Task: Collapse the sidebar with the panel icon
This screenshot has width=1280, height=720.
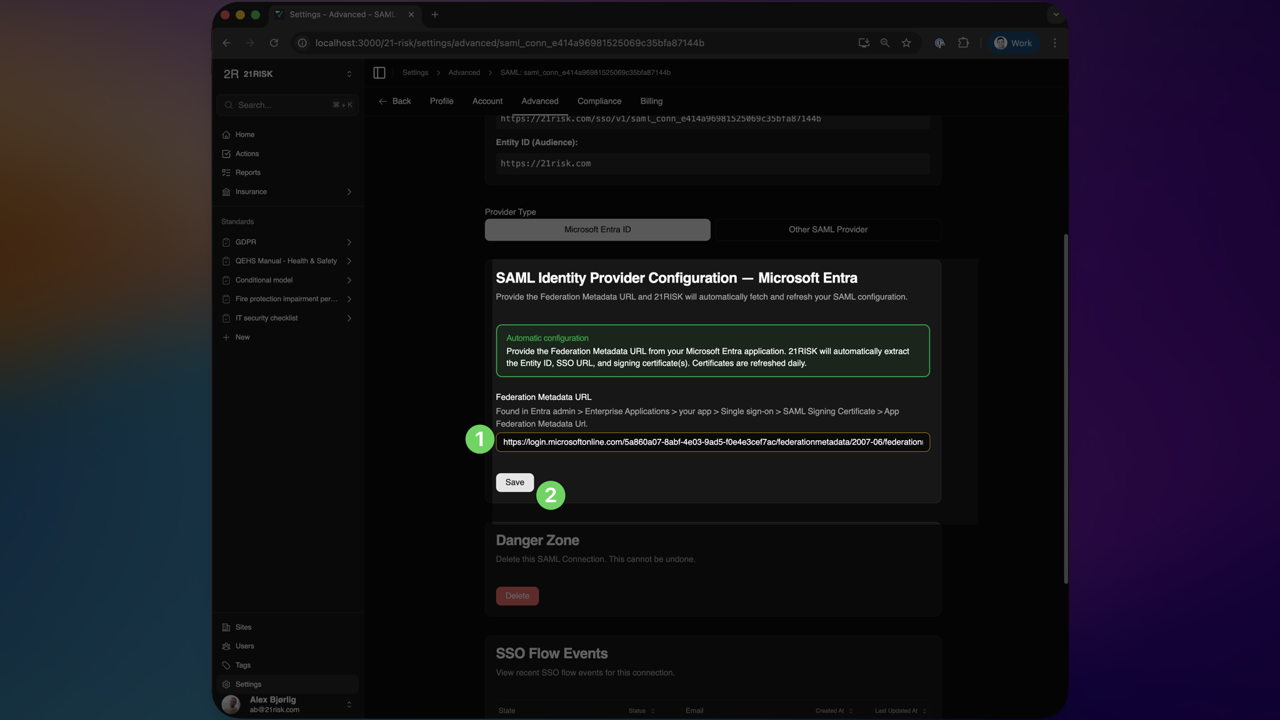Action: [379, 72]
